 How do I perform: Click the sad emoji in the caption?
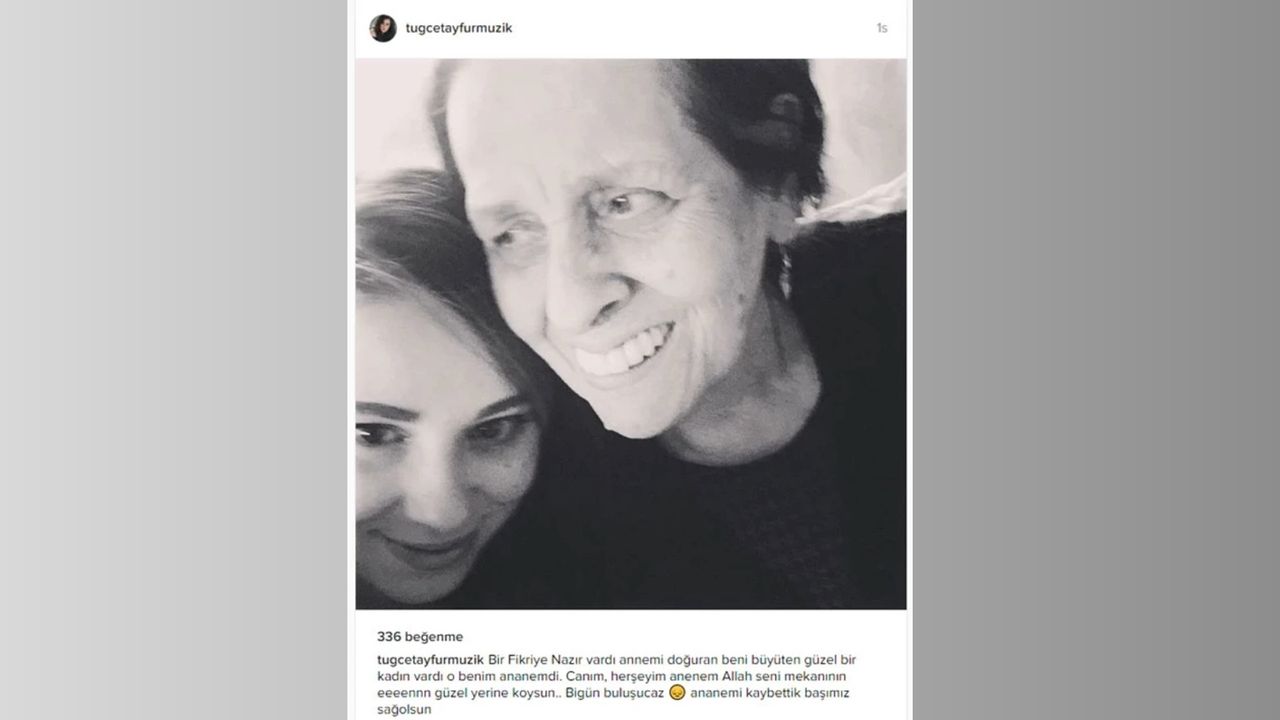(678, 693)
